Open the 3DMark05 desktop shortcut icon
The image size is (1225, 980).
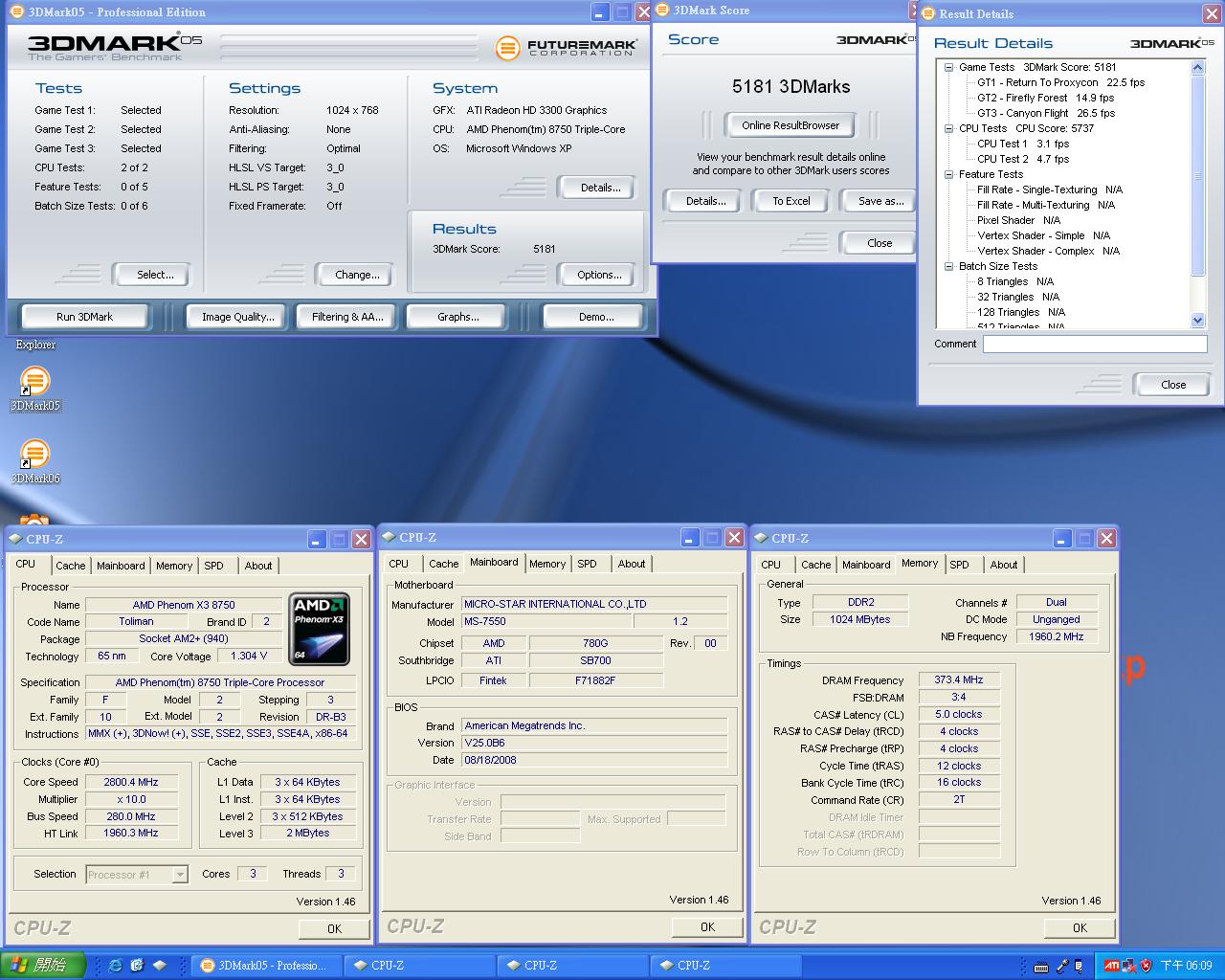(34, 382)
